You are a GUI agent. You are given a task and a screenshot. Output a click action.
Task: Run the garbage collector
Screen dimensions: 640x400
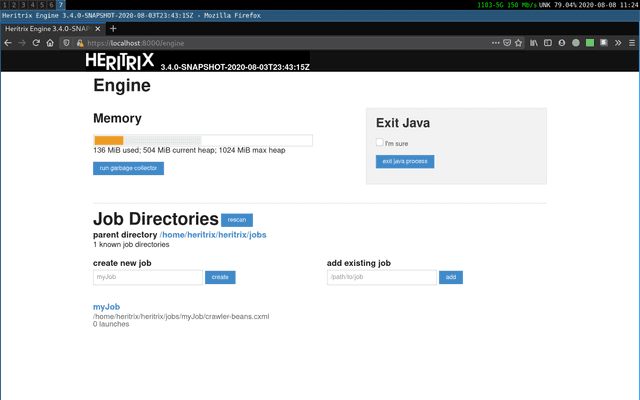pyautogui.click(x=128, y=168)
